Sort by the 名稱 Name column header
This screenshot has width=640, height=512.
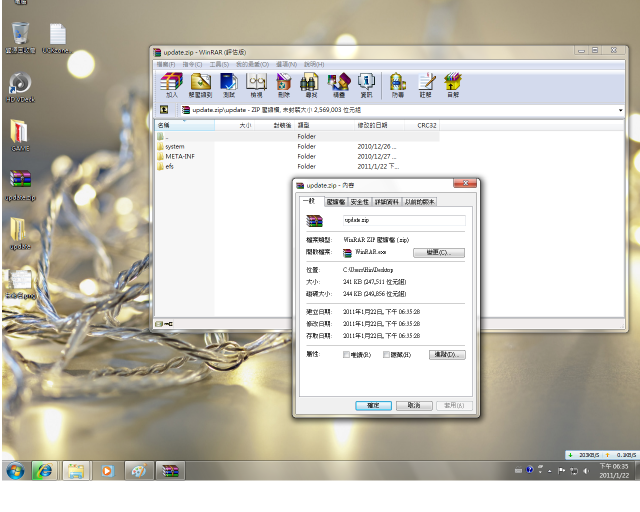coord(184,125)
